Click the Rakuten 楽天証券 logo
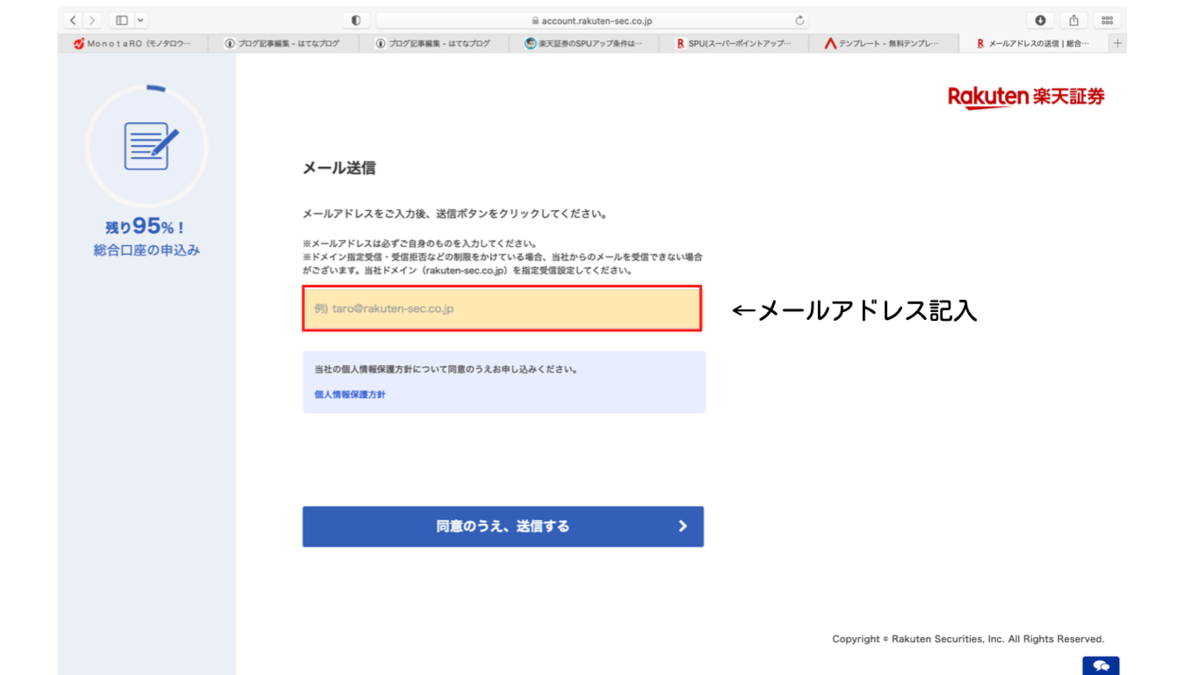1200x675 pixels. click(x=1026, y=97)
